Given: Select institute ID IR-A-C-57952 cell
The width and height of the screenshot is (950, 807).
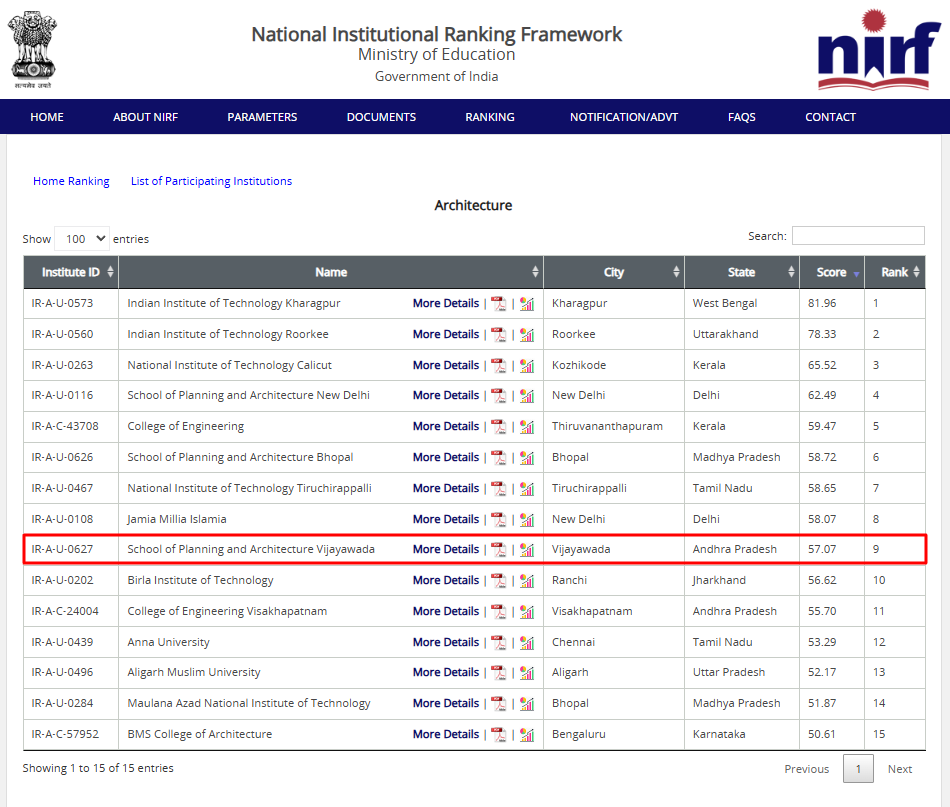Looking at the screenshot, I should click(x=71, y=734).
